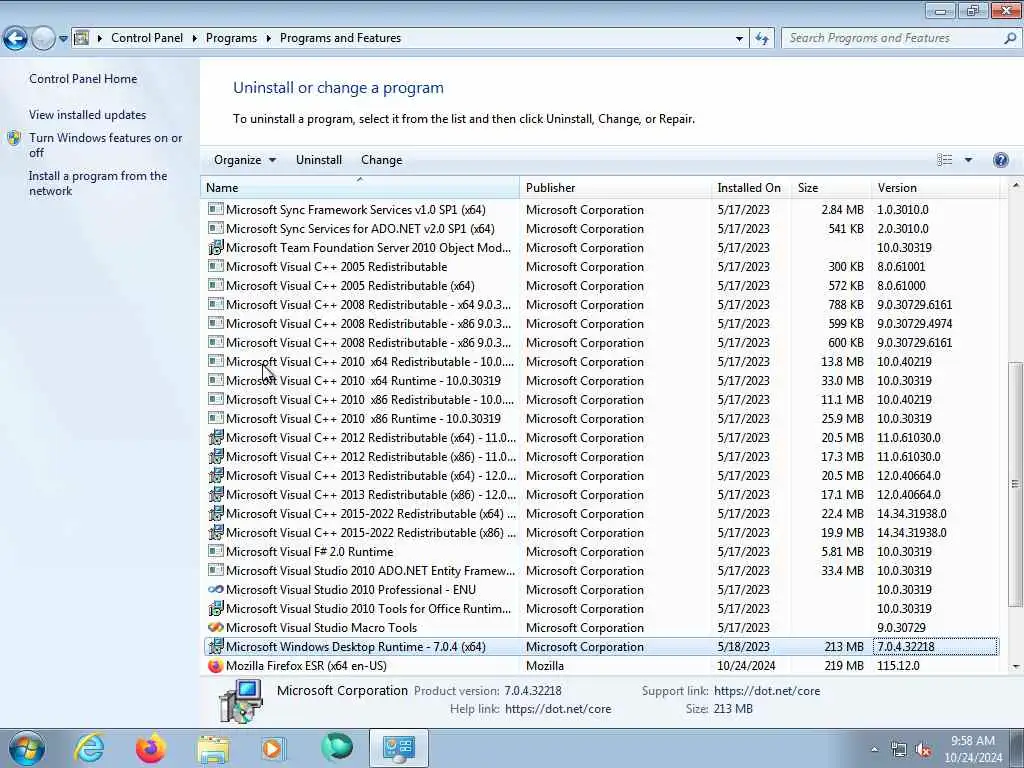Open help with the question mark icon
Viewport: 1024px width, 768px height.
pos(1000,160)
